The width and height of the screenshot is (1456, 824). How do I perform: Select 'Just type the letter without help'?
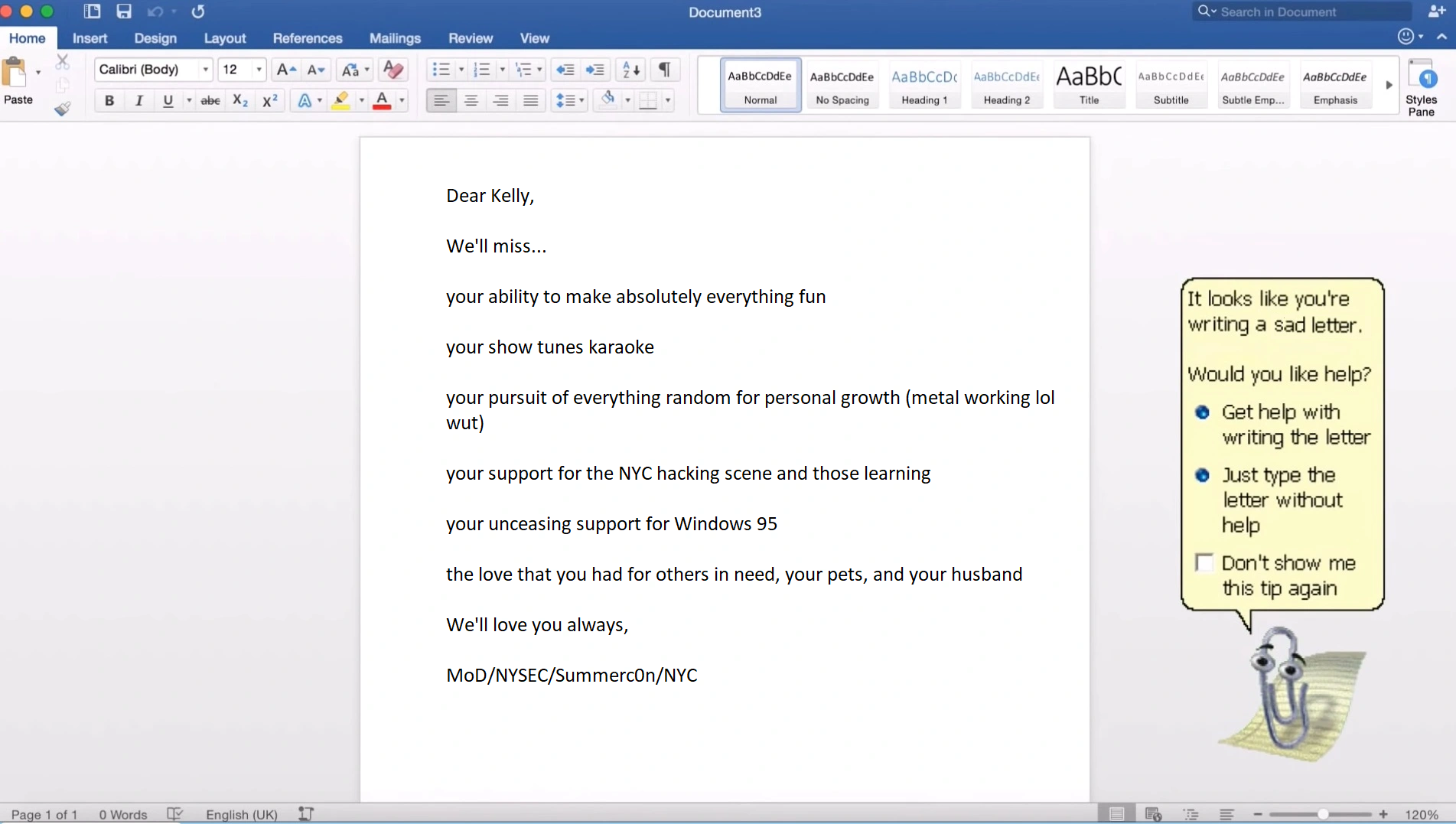pos(1203,475)
